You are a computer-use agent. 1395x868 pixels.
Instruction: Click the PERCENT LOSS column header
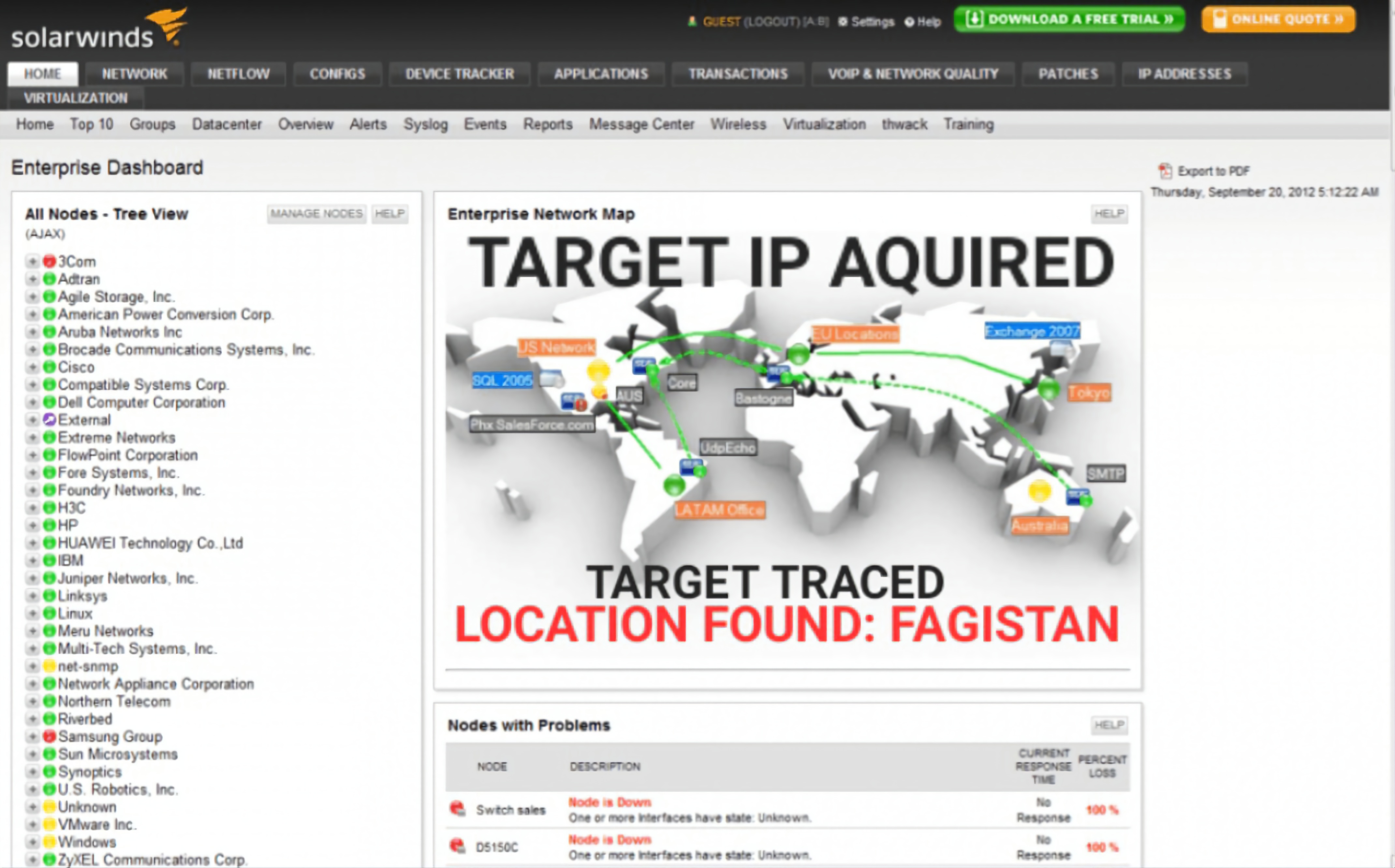(1102, 766)
